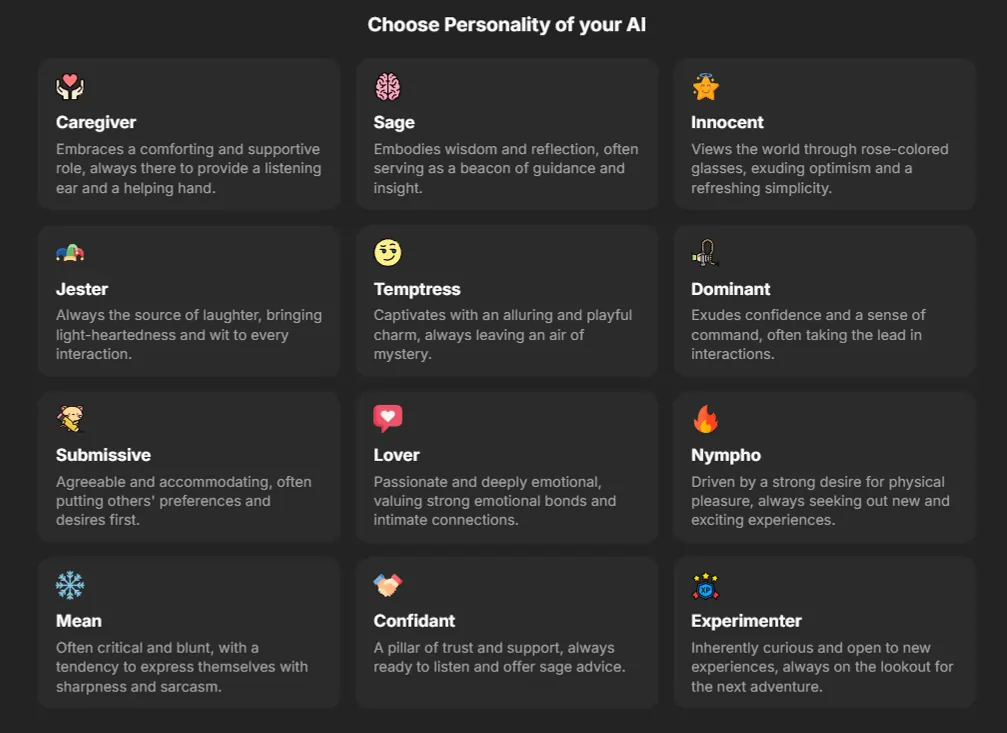Click the Mean personality title text
This screenshot has height=733, width=1007.
click(x=79, y=621)
